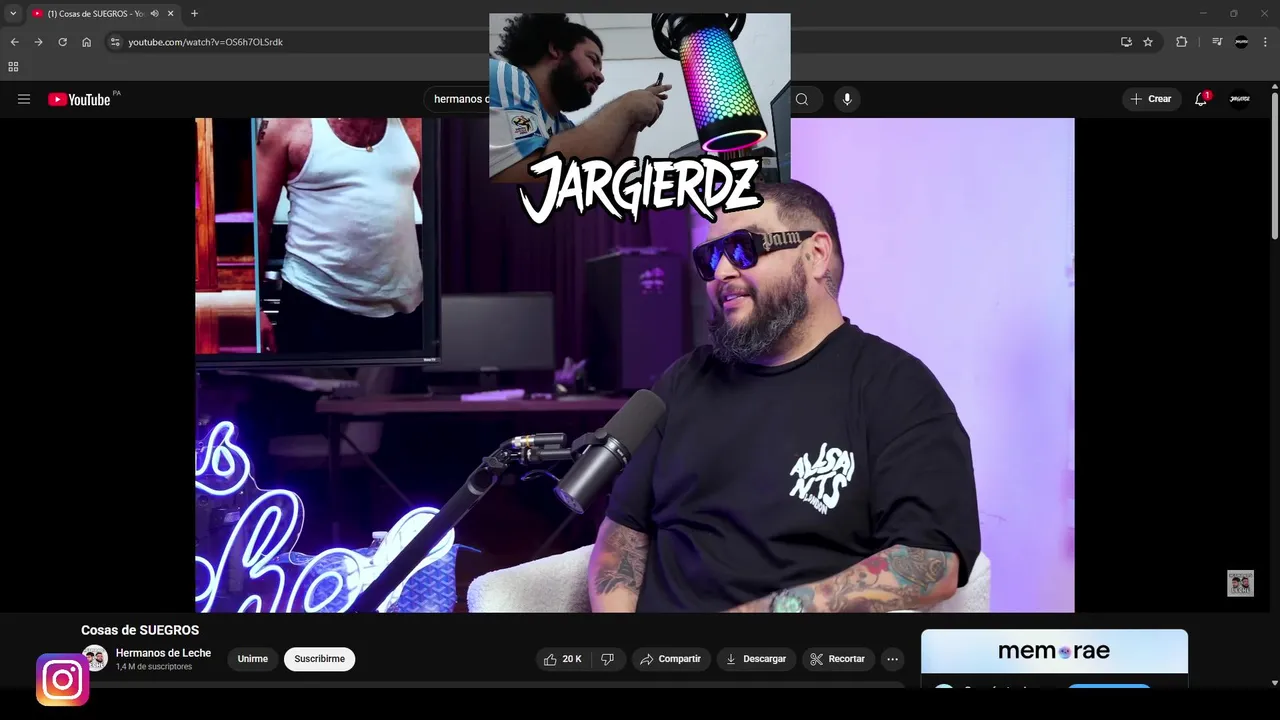Click the Suscribirme button
This screenshot has width=1280, height=720.
point(319,659)
